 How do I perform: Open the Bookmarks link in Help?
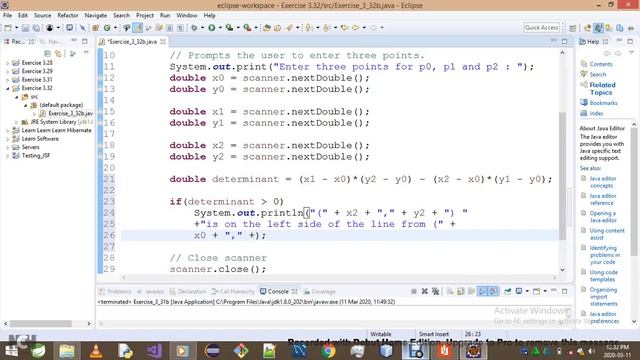(x=603, y=103)
